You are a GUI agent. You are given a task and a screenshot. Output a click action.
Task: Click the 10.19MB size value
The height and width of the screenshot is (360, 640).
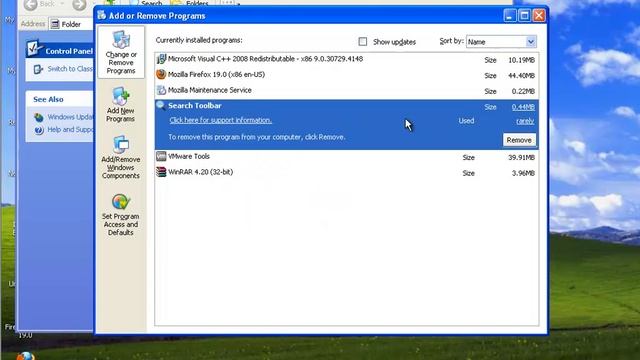click(x=521, y=60)
